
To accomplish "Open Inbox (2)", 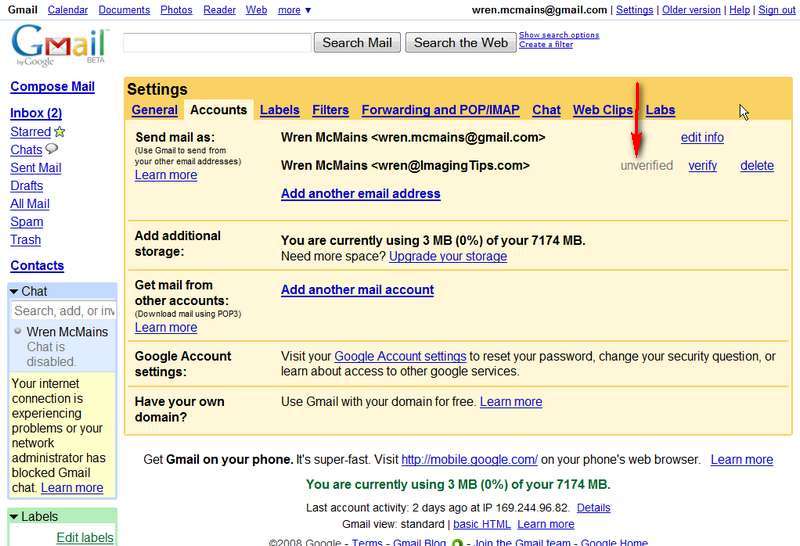I will pos(36,113).
